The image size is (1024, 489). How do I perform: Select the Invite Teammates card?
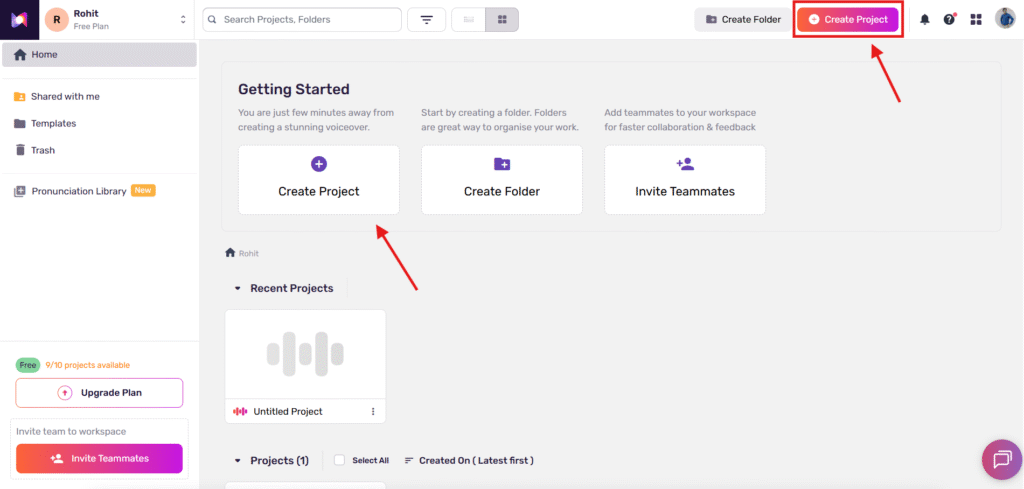tap(684, 180)
